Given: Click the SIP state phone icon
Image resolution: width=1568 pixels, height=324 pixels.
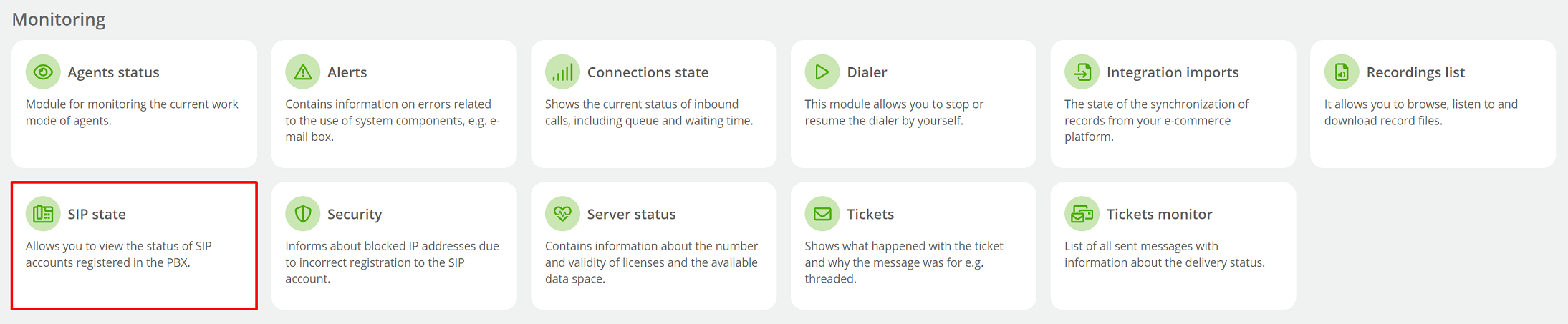Looking at the screenshot, I should coord(43,214).
